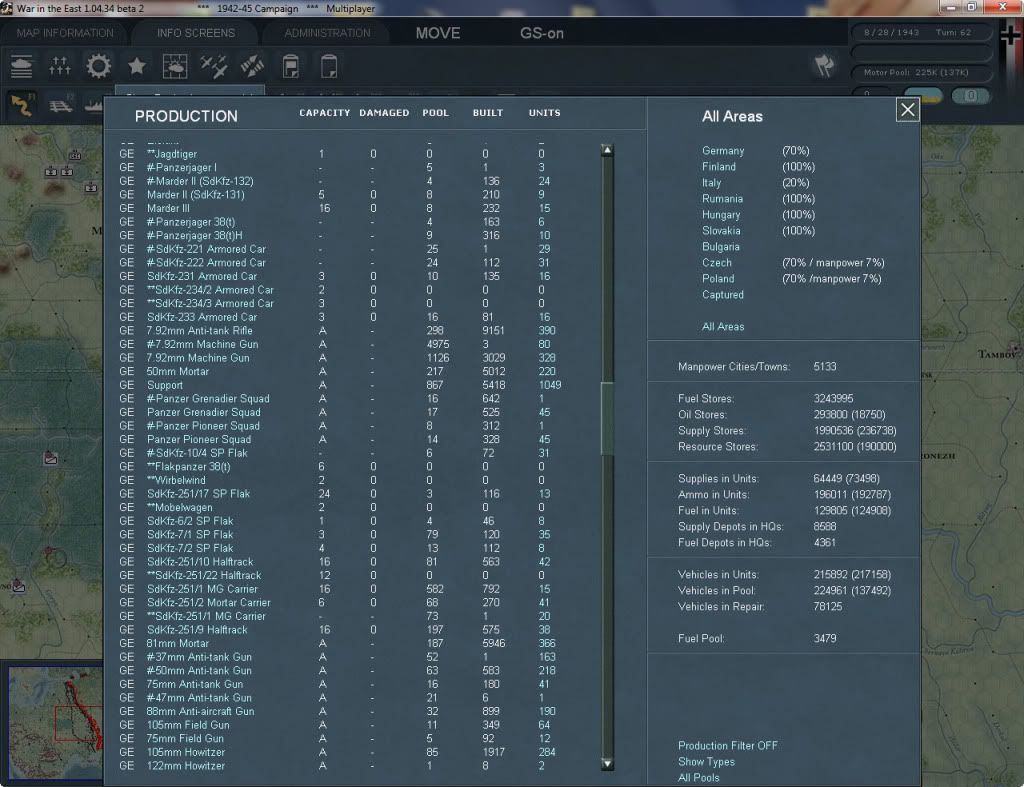This screenshot has height=787, width=1024.
Task: Click the star icon in toolbar
Action: [x=136, y=67]
